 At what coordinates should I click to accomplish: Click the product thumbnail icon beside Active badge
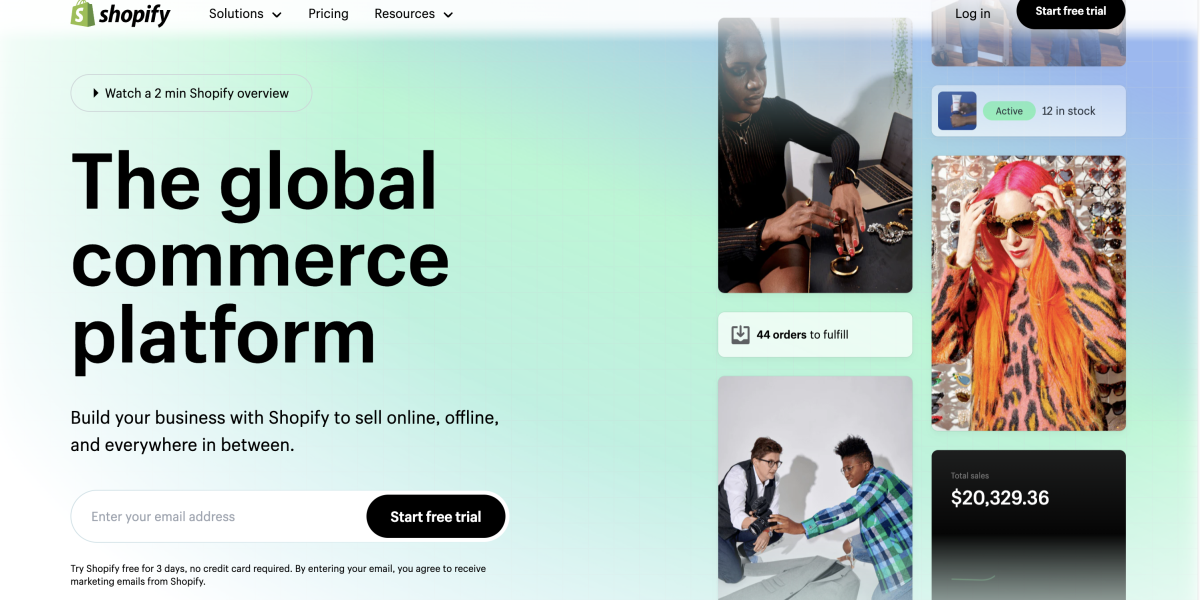[x=957, y=111]
